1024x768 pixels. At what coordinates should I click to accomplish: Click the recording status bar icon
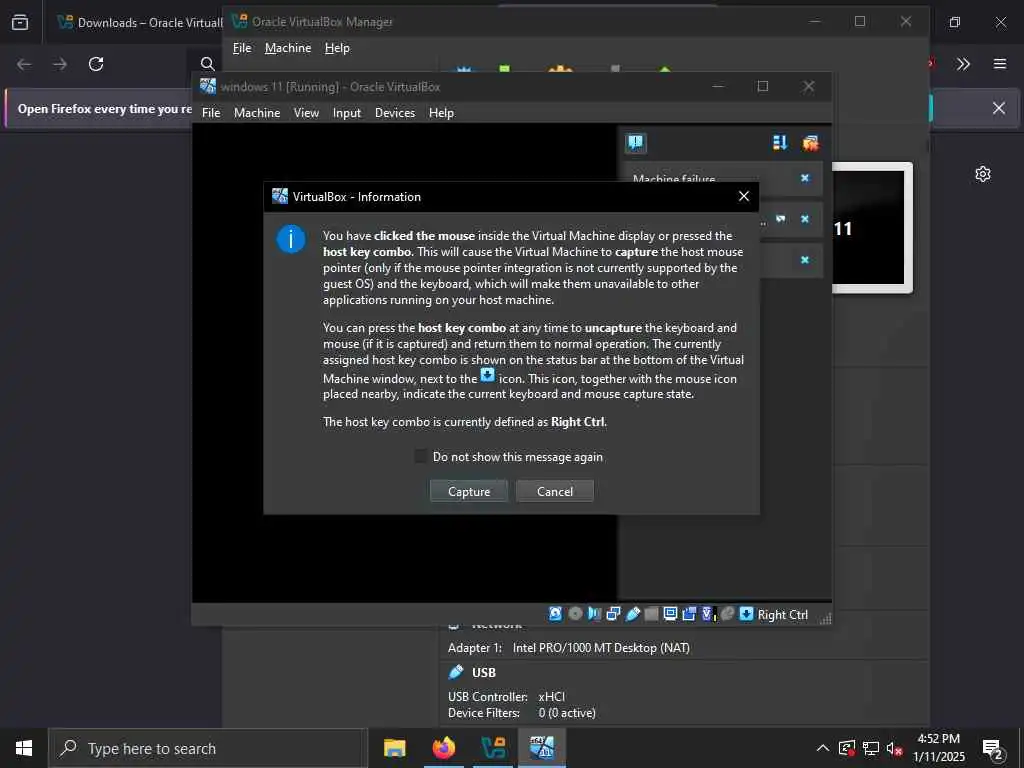[x=689, y=614]
